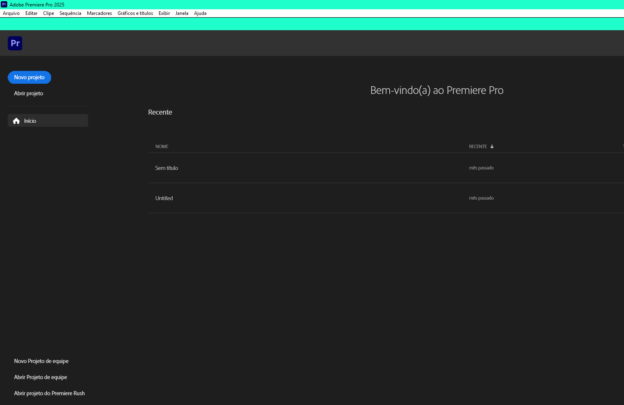Click the Adobe Premiere Pro title bar icon
The height and width of the screenshot is (405, 624).
tap(4, 4)
